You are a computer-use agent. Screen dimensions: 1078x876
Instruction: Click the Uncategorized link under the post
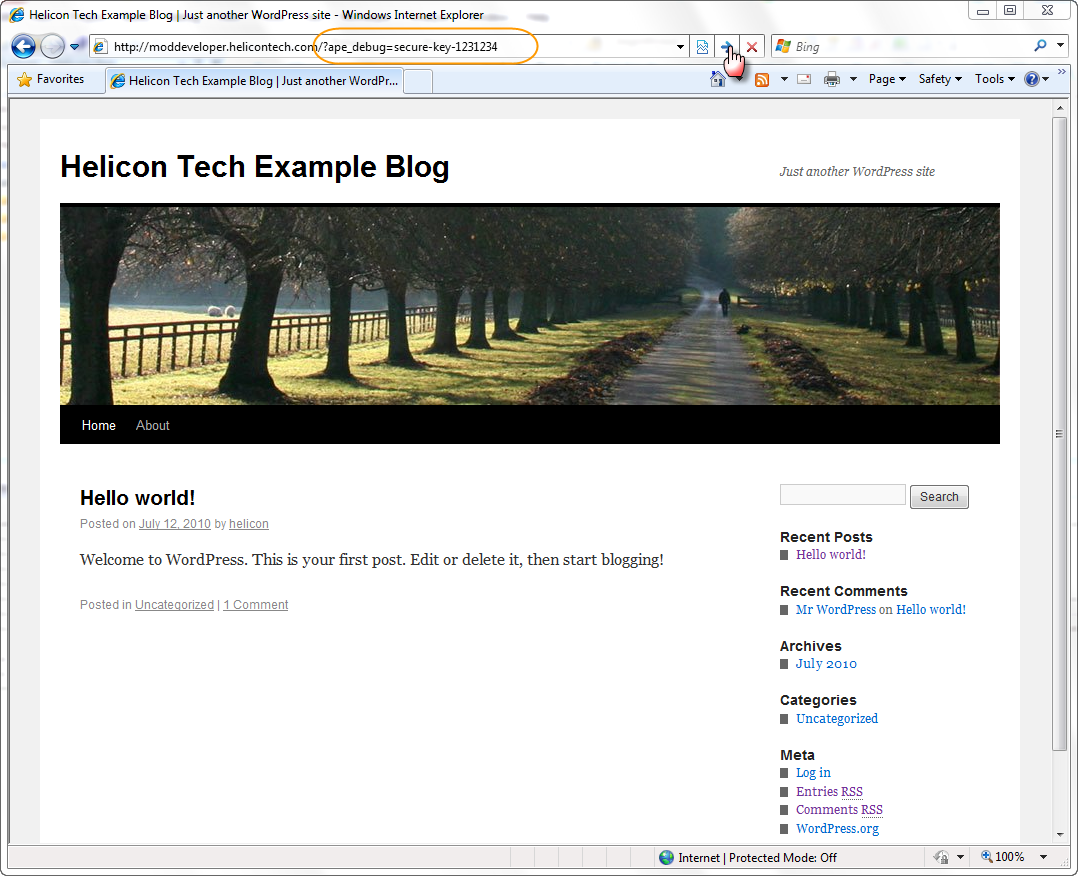[x=174, y=605]
